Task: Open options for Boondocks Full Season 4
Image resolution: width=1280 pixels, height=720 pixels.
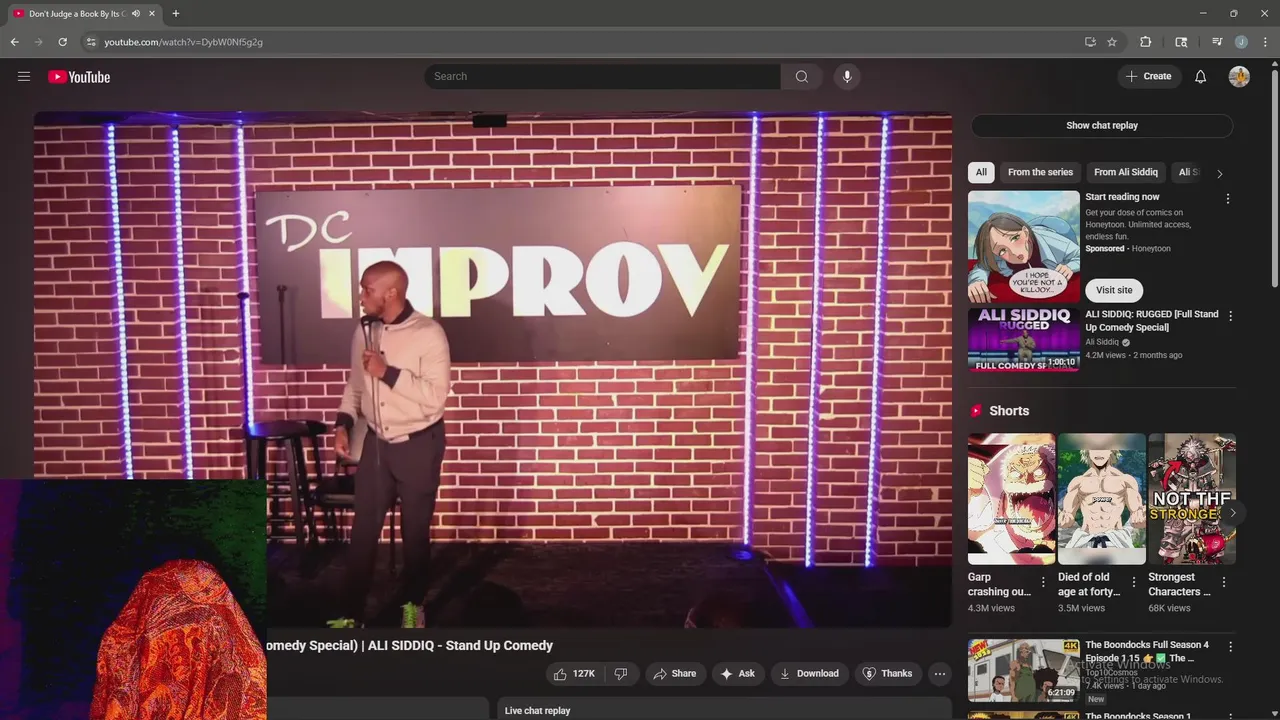Action: (1230, 647)
